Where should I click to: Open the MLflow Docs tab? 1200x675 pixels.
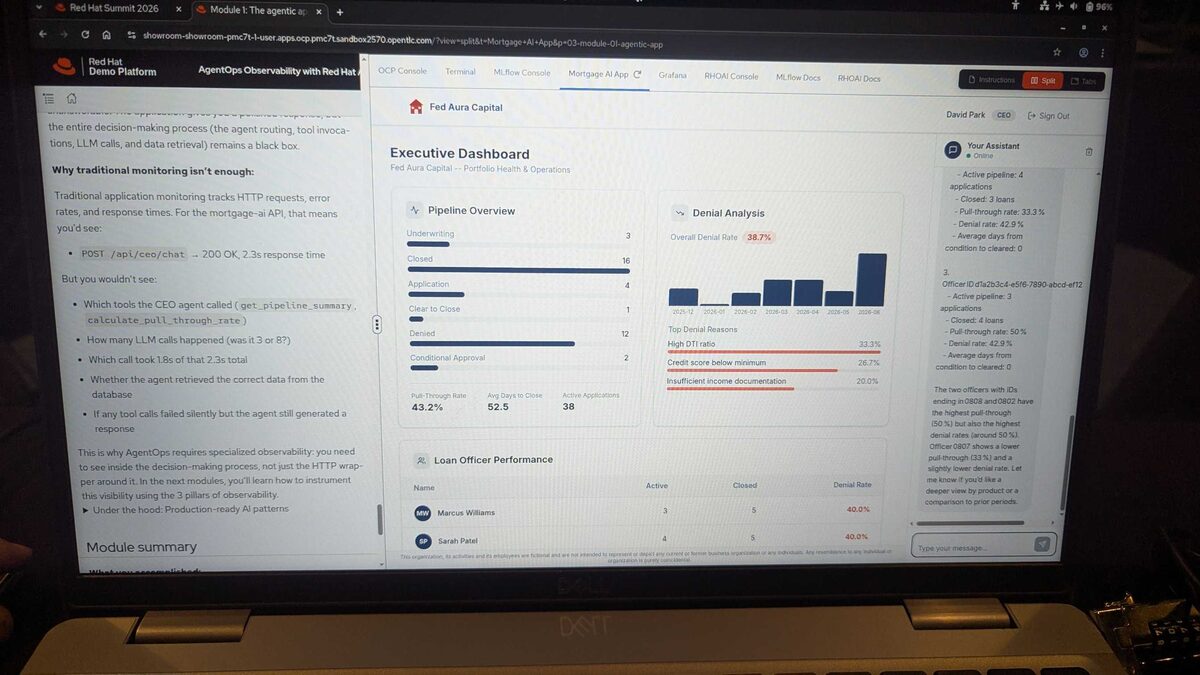tap(797, 77)
